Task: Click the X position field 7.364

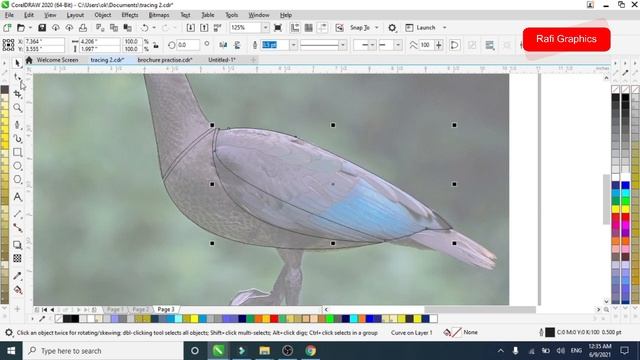Action: click(x=44, y=42)
